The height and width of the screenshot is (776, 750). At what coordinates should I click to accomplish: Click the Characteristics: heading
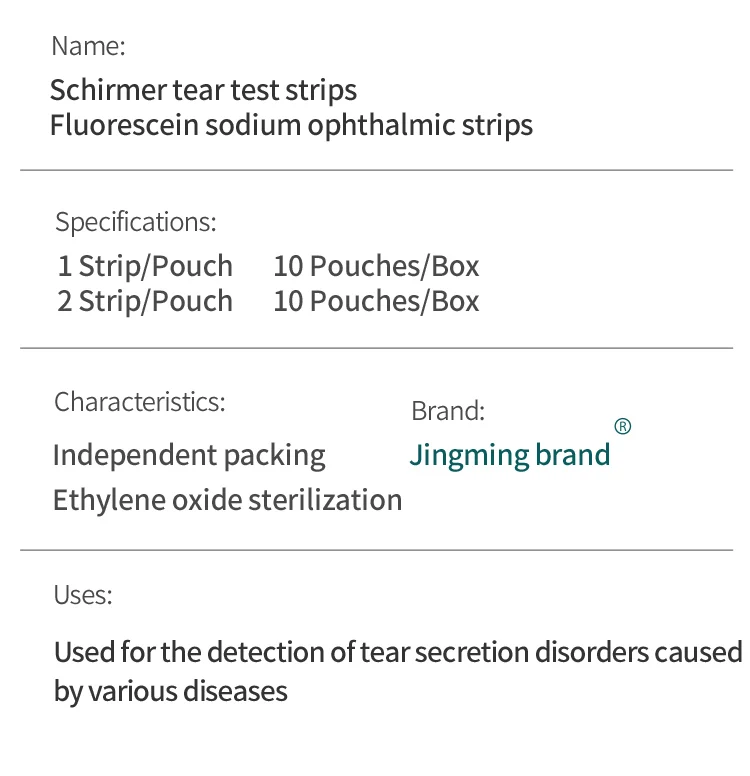[140, 402]
